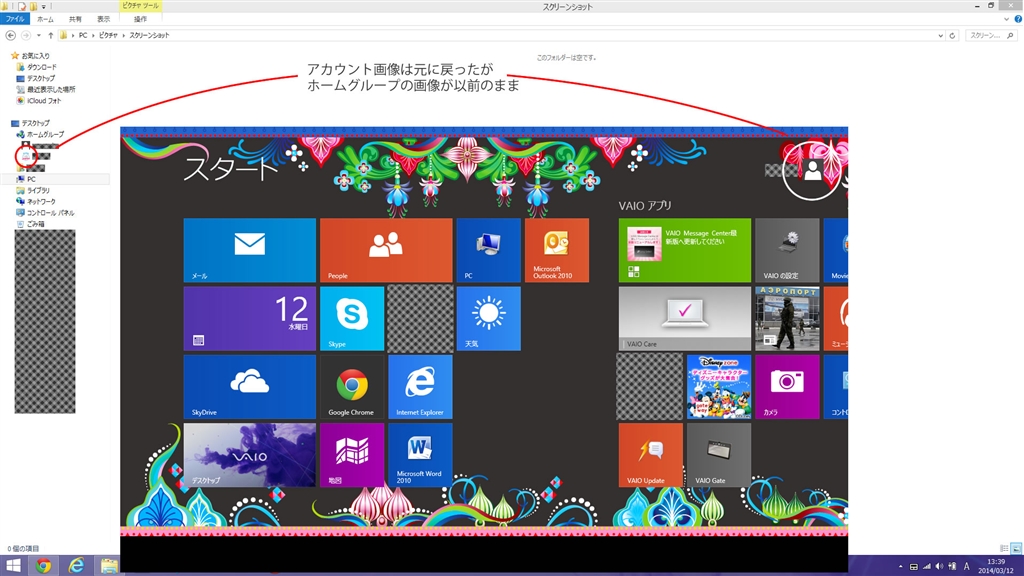Open the VAIO Update tile

(650, 454)
